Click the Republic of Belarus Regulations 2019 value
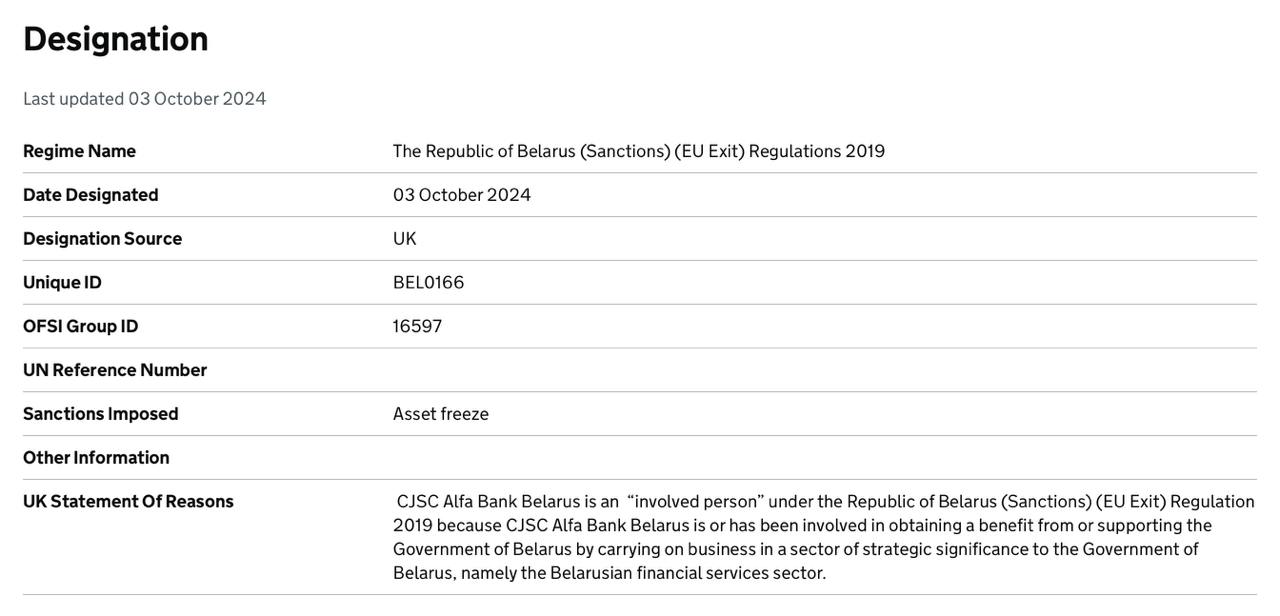The width and height of the screenshot is (1280, 616). pyautogui.click(x=638, y=151)
